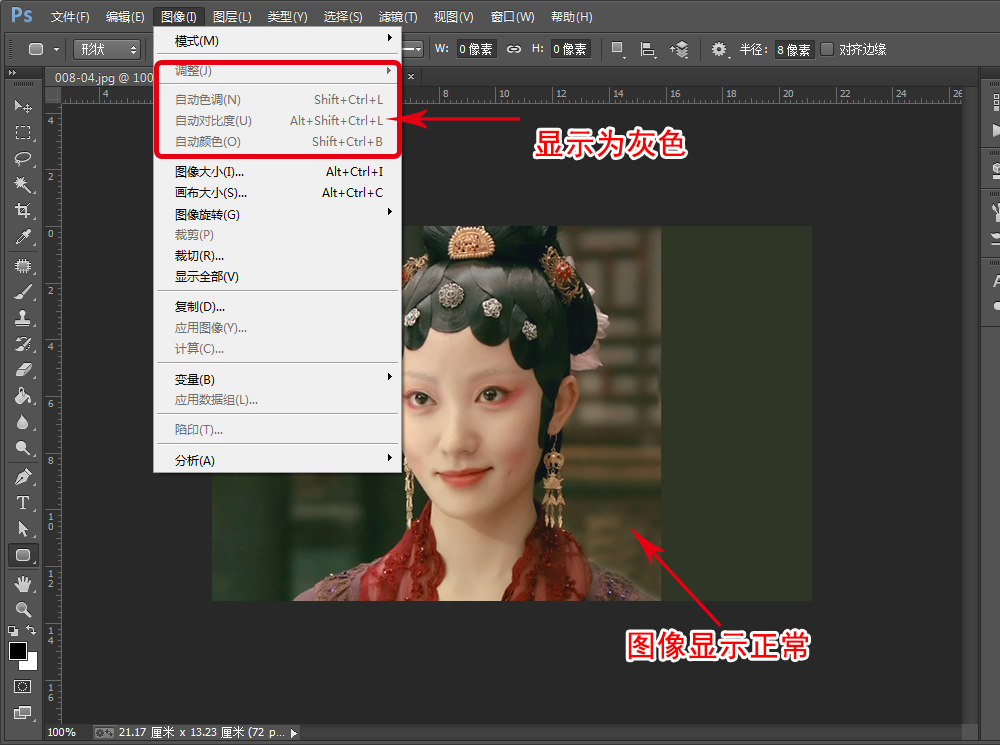1000x745 pixels.
Task: Click the H height input field
Action: [x=570, y=49]
